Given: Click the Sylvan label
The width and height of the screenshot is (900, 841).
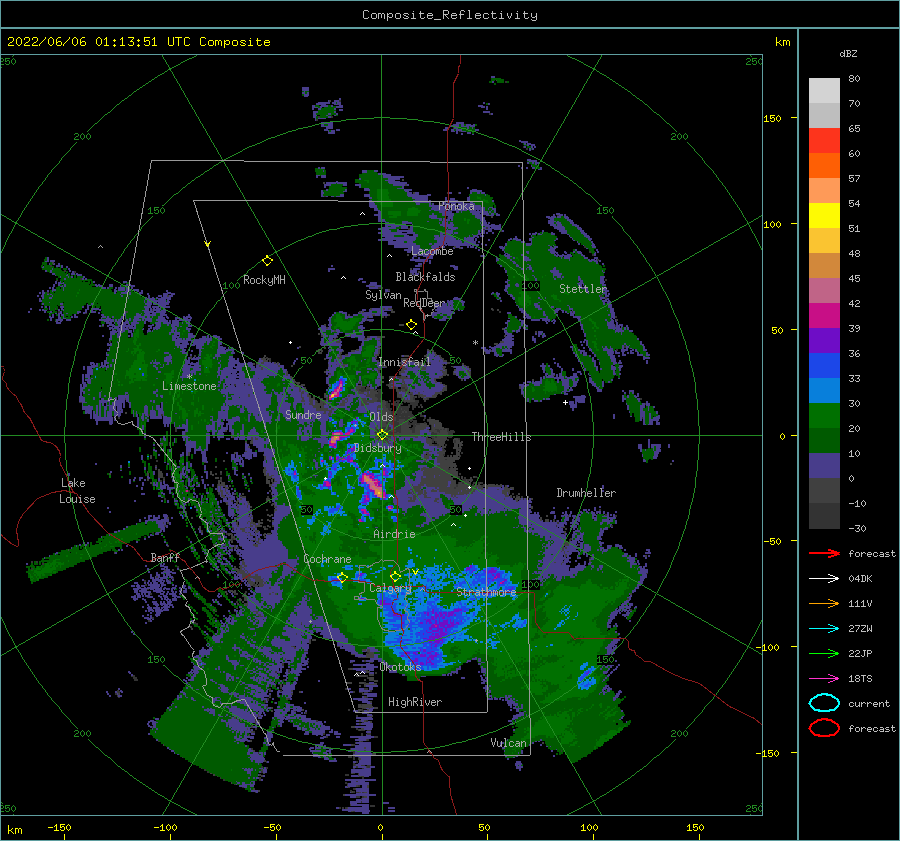Looking at the screenshot, I should click(x=383, y=295).
